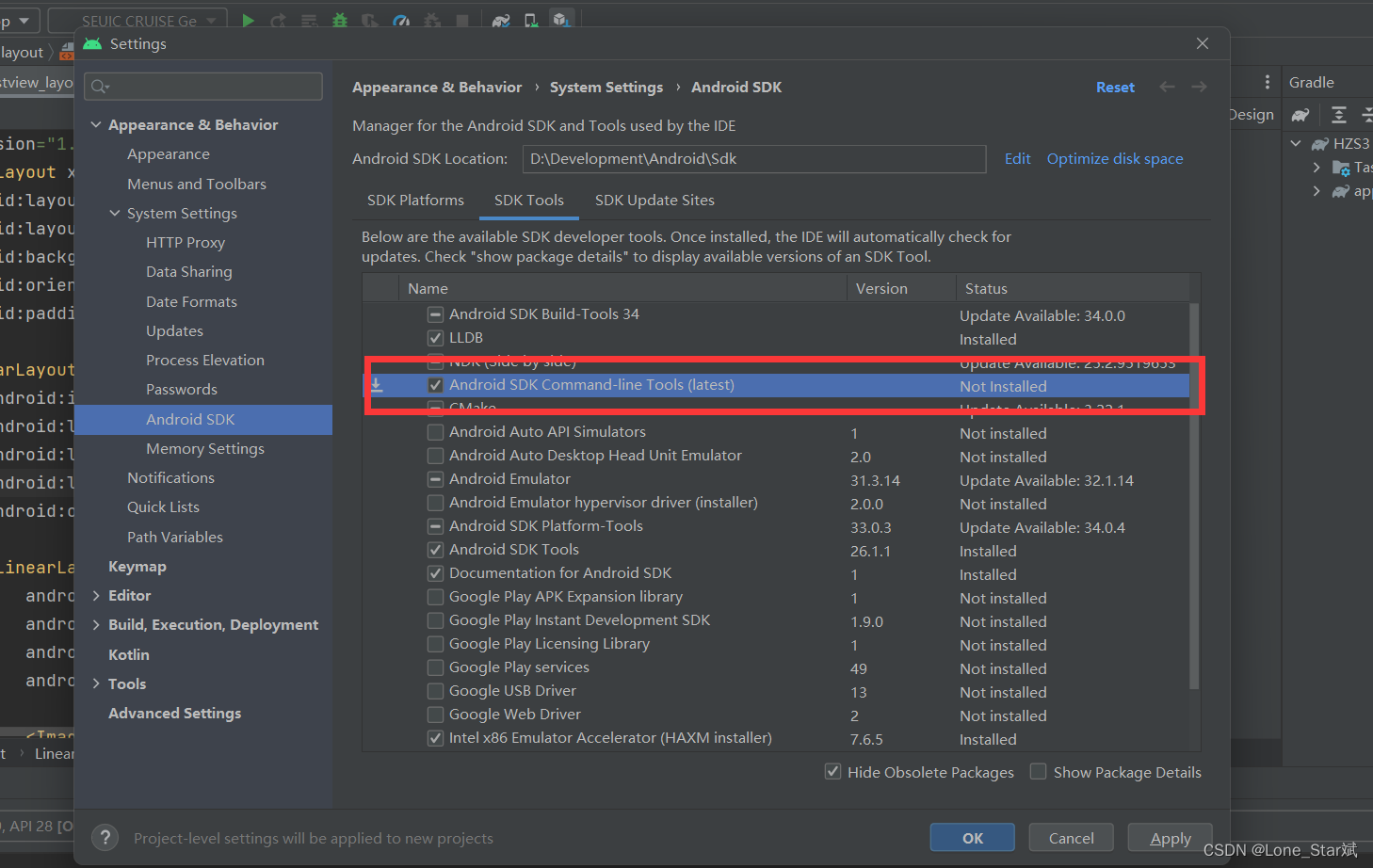Image resolution: width=1373 pixels, height=868 pixels.
Task: Click download icon beside Command-line Tools row
Action: pyautogui.click(x=377, y=384)
